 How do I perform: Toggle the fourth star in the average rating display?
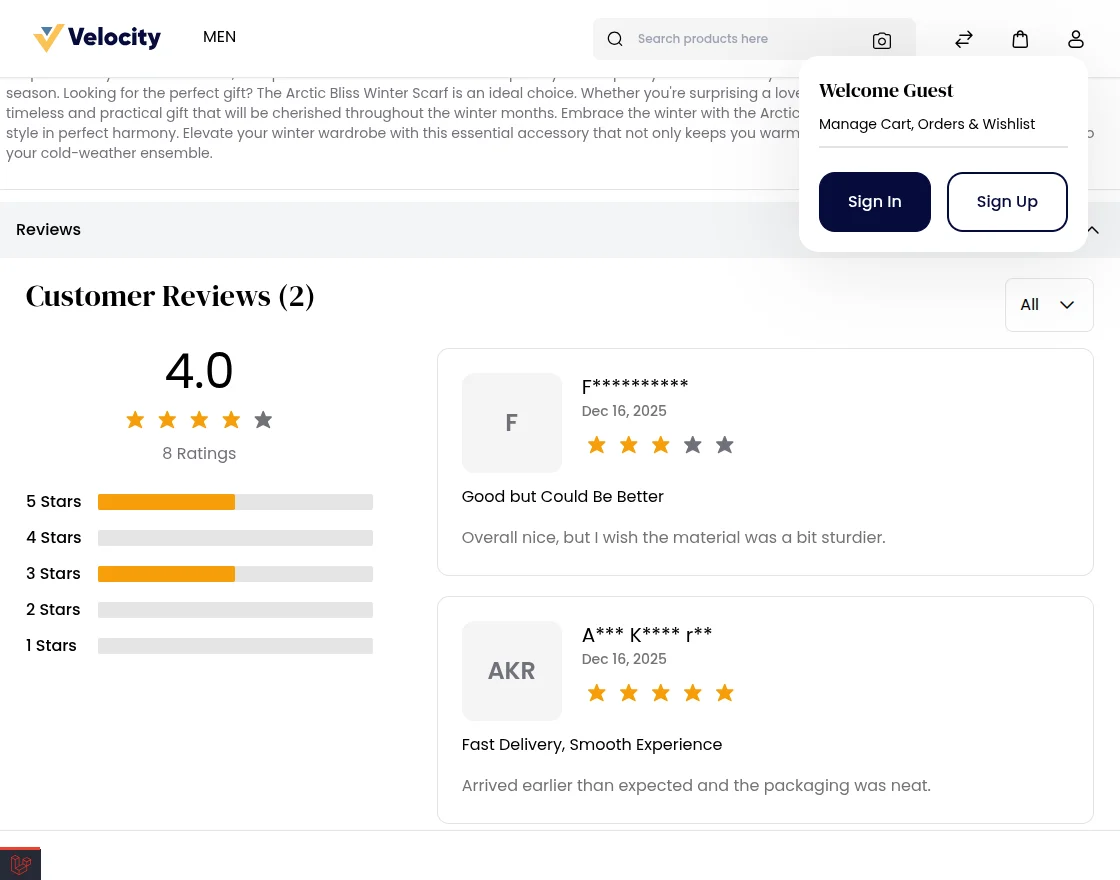click(231, 419)
